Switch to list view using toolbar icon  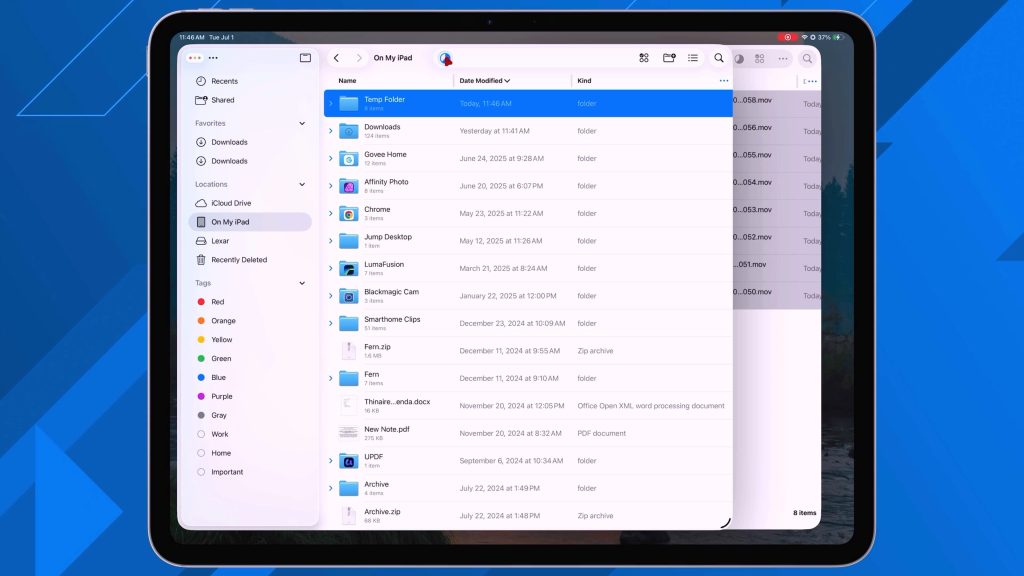(693, 58)
